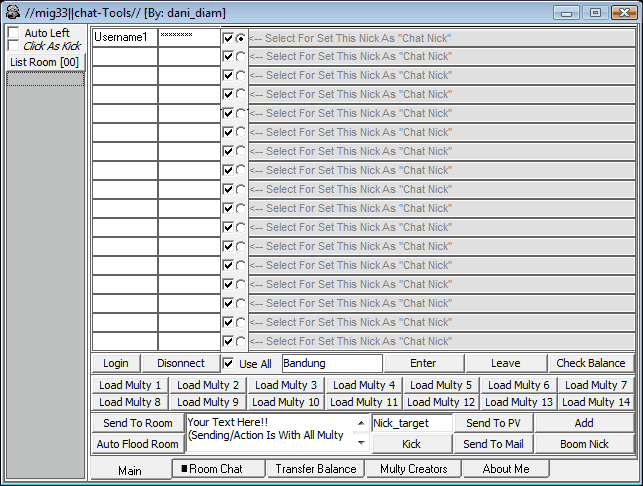Load Multy 6 preset
The image size is (643, 486).
[x=519, y=385]
